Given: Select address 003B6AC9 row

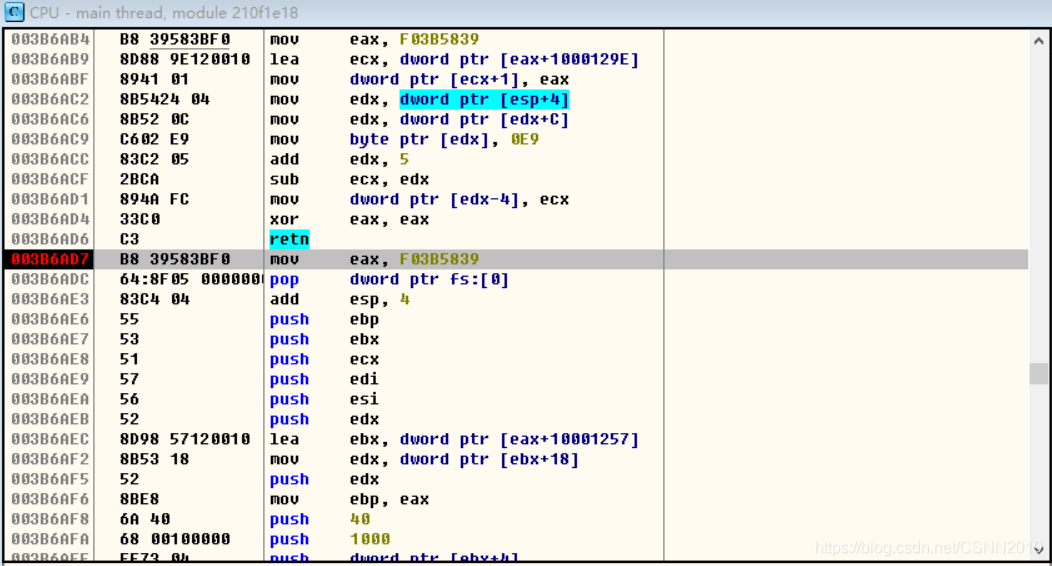Looking at the screenshot, I should click(515, 139).
